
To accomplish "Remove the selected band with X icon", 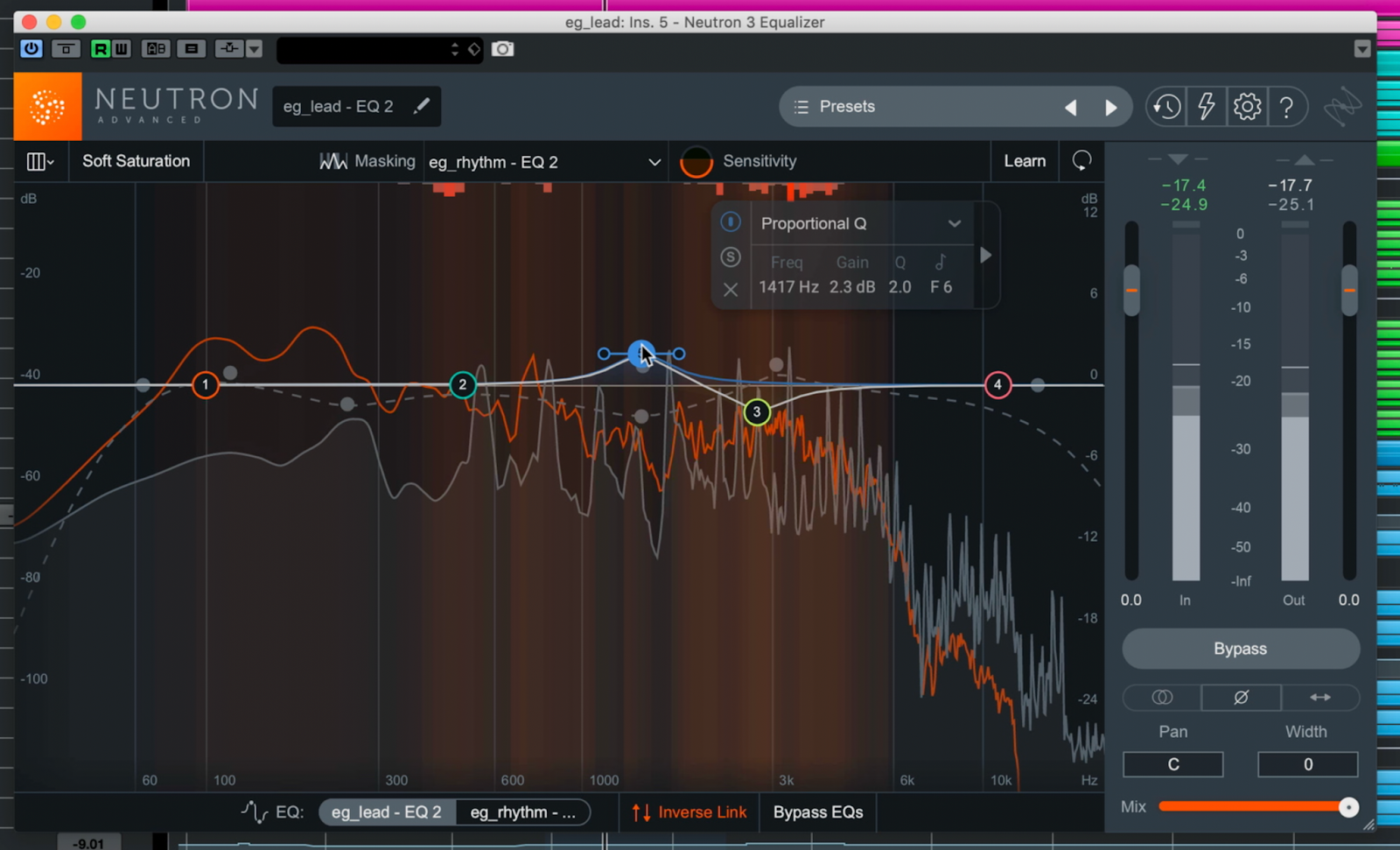I will (731, 290).
